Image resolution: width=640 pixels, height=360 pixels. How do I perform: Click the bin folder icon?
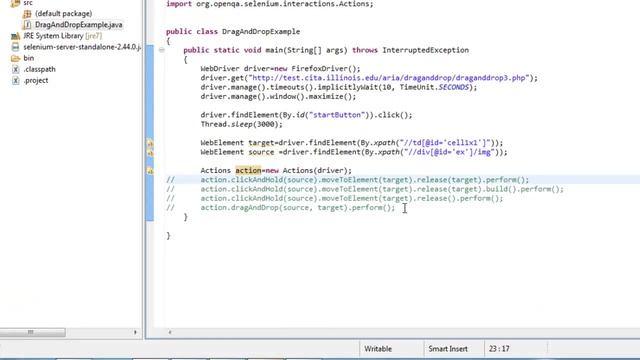click(16, 58)
